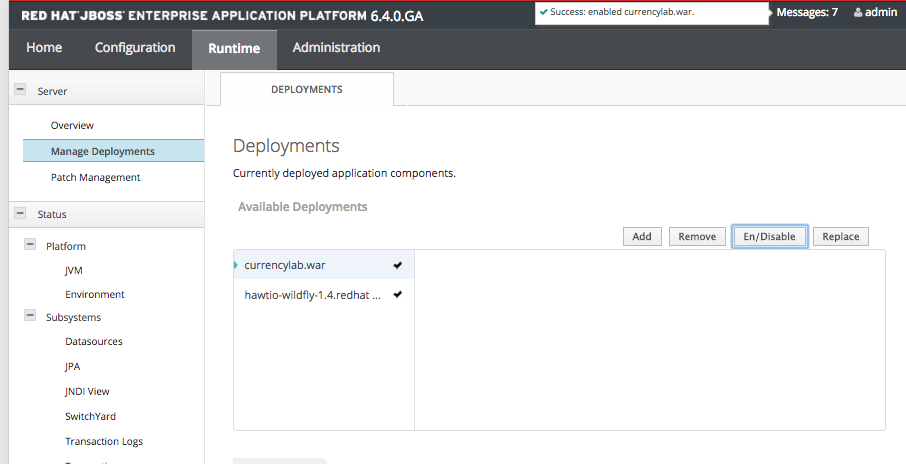Image resolution: width=906 pixels, height=464 pixels.
Task: Switch to the Configuration tab
Action: point(135,48)
